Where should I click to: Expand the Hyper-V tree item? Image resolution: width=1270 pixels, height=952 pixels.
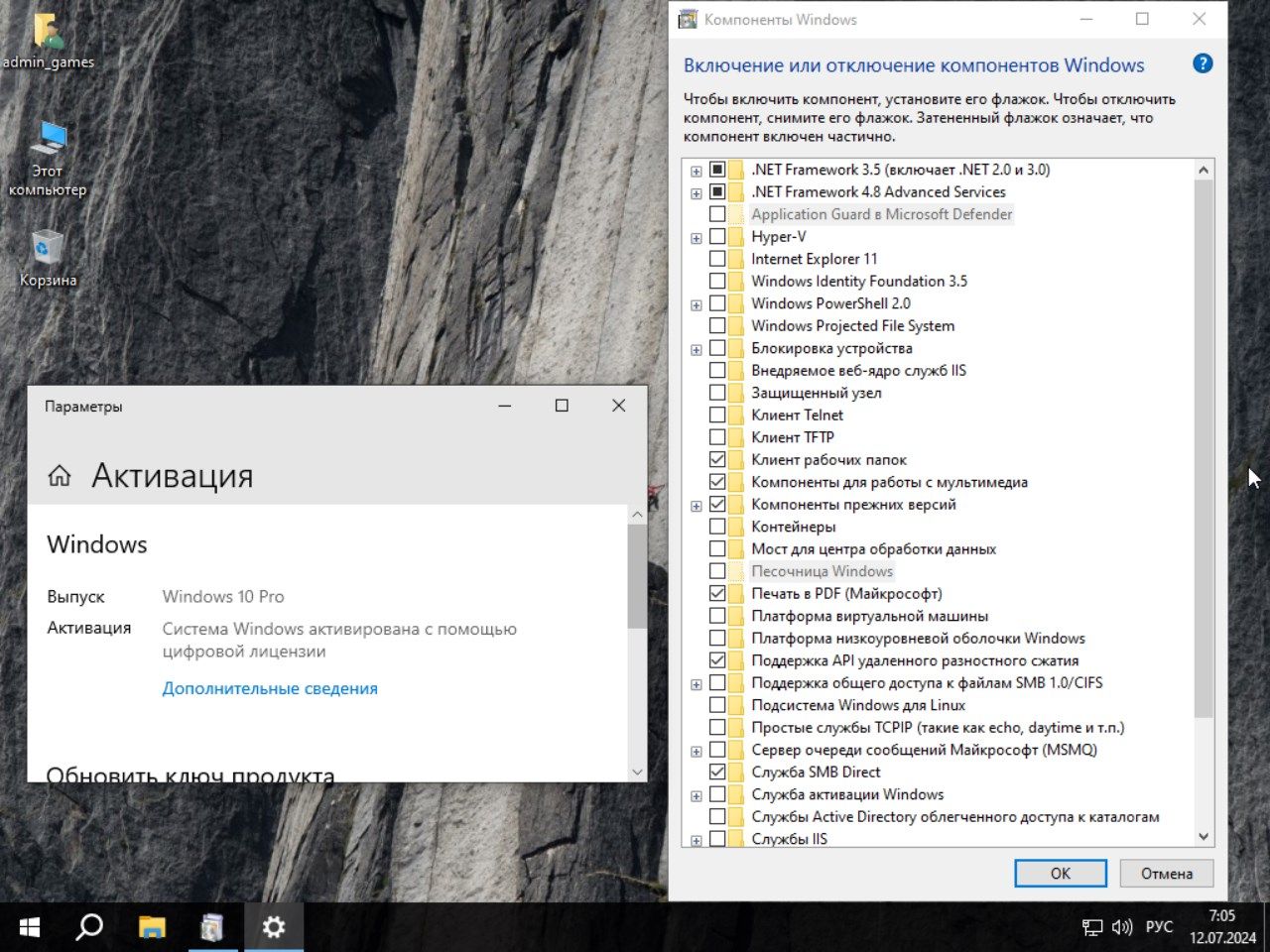tap(696, 237)
